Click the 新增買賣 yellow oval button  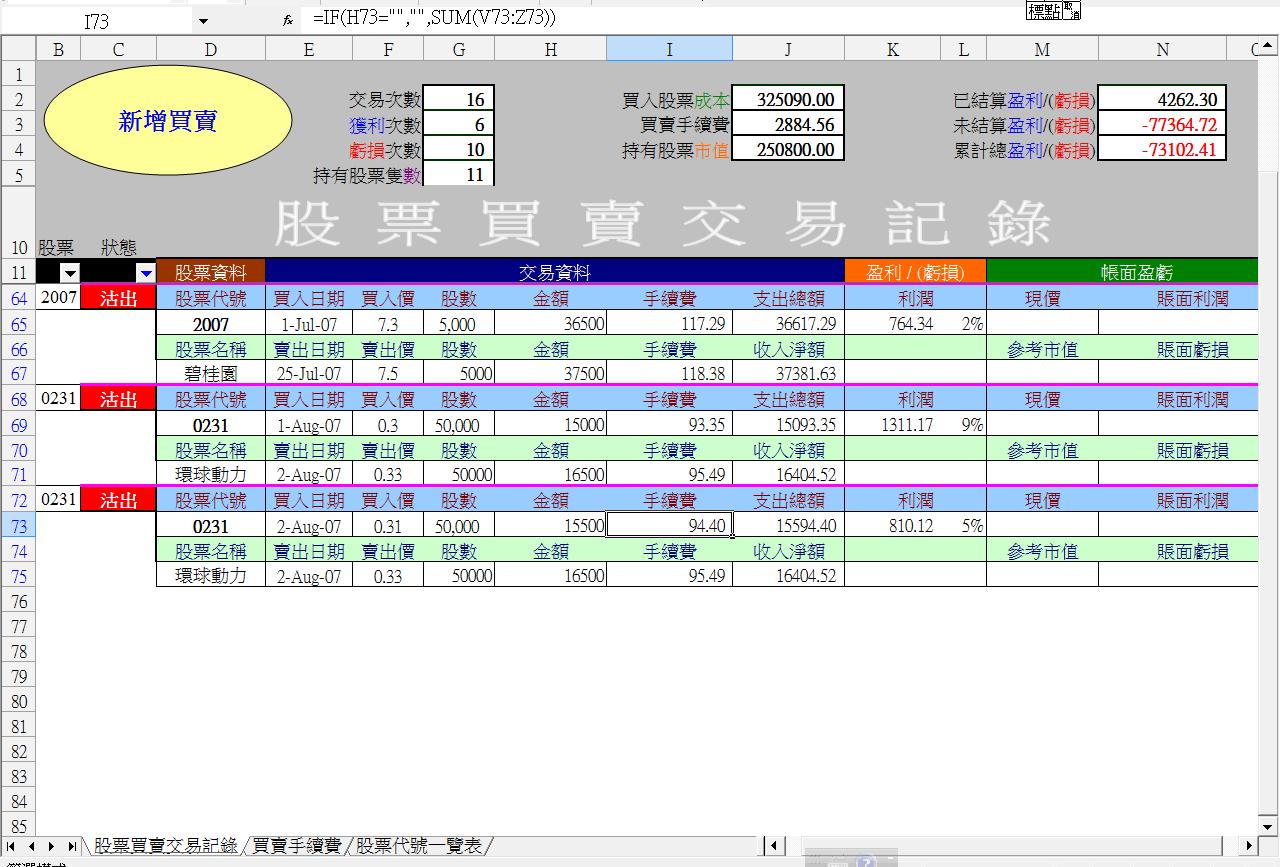pyautogui.click(x=168, y=121)
